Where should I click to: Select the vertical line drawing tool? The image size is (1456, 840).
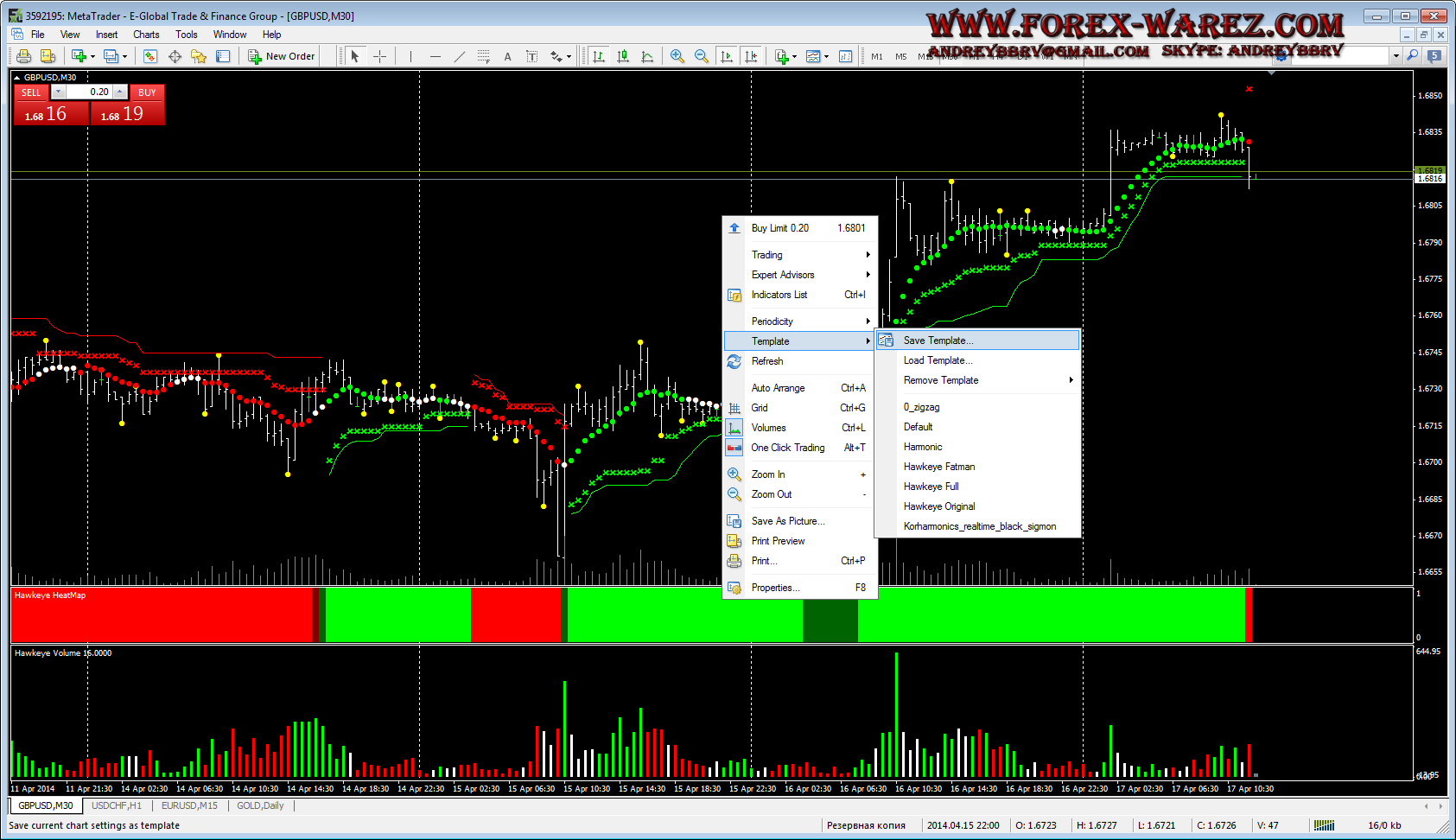410,56
